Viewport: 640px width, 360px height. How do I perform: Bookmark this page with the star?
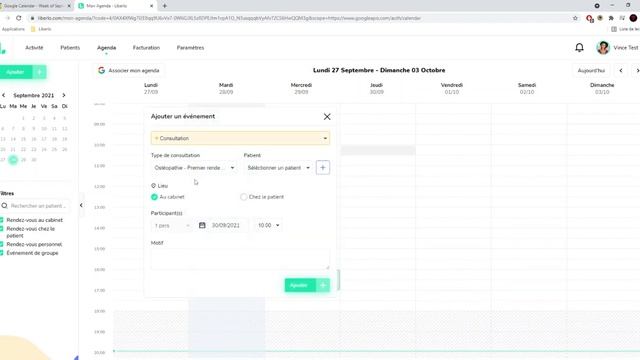(575, 18)
